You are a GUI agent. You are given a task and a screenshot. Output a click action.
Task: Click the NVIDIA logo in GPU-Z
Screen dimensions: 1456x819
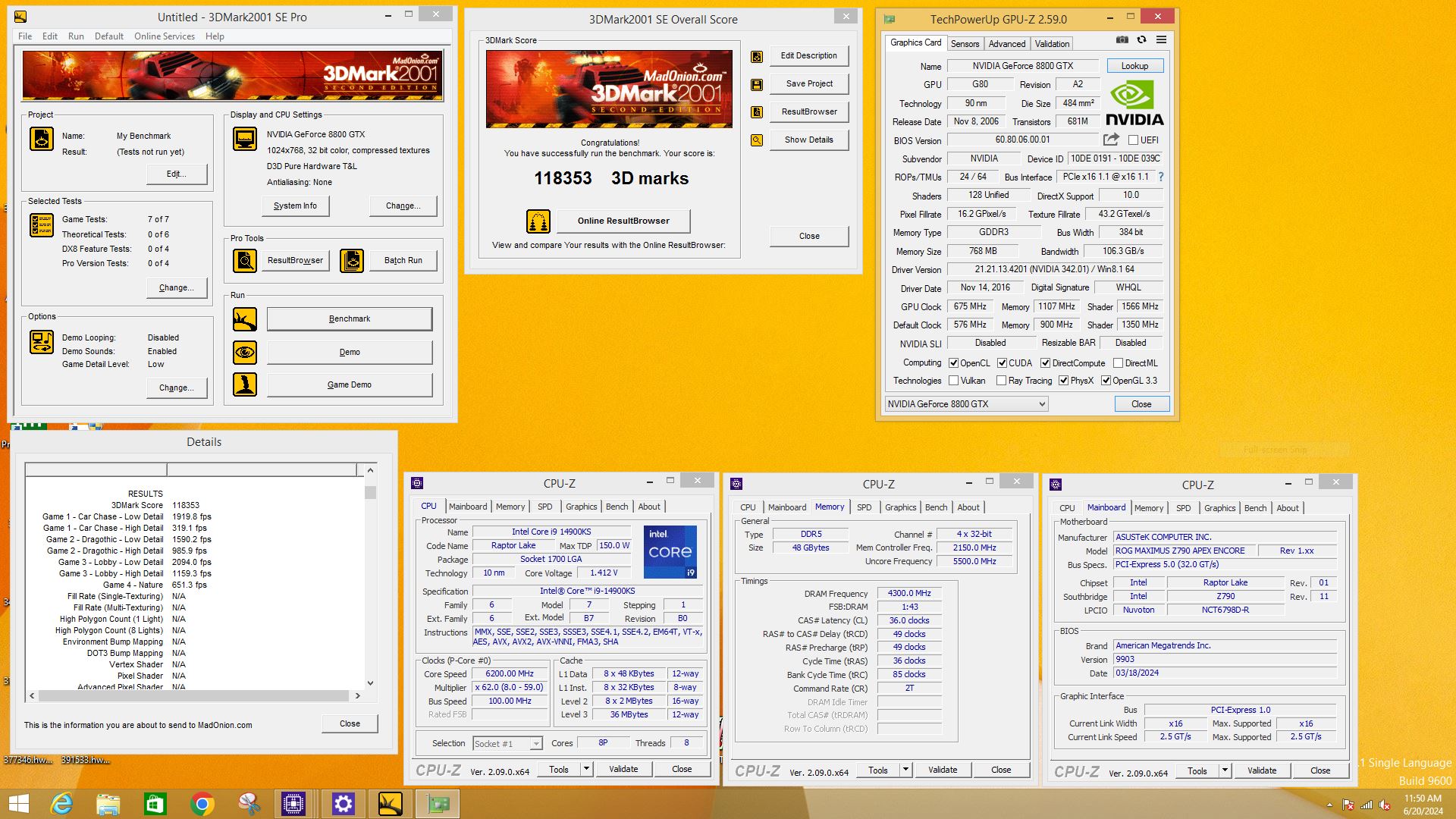[x=1134, y=104]
